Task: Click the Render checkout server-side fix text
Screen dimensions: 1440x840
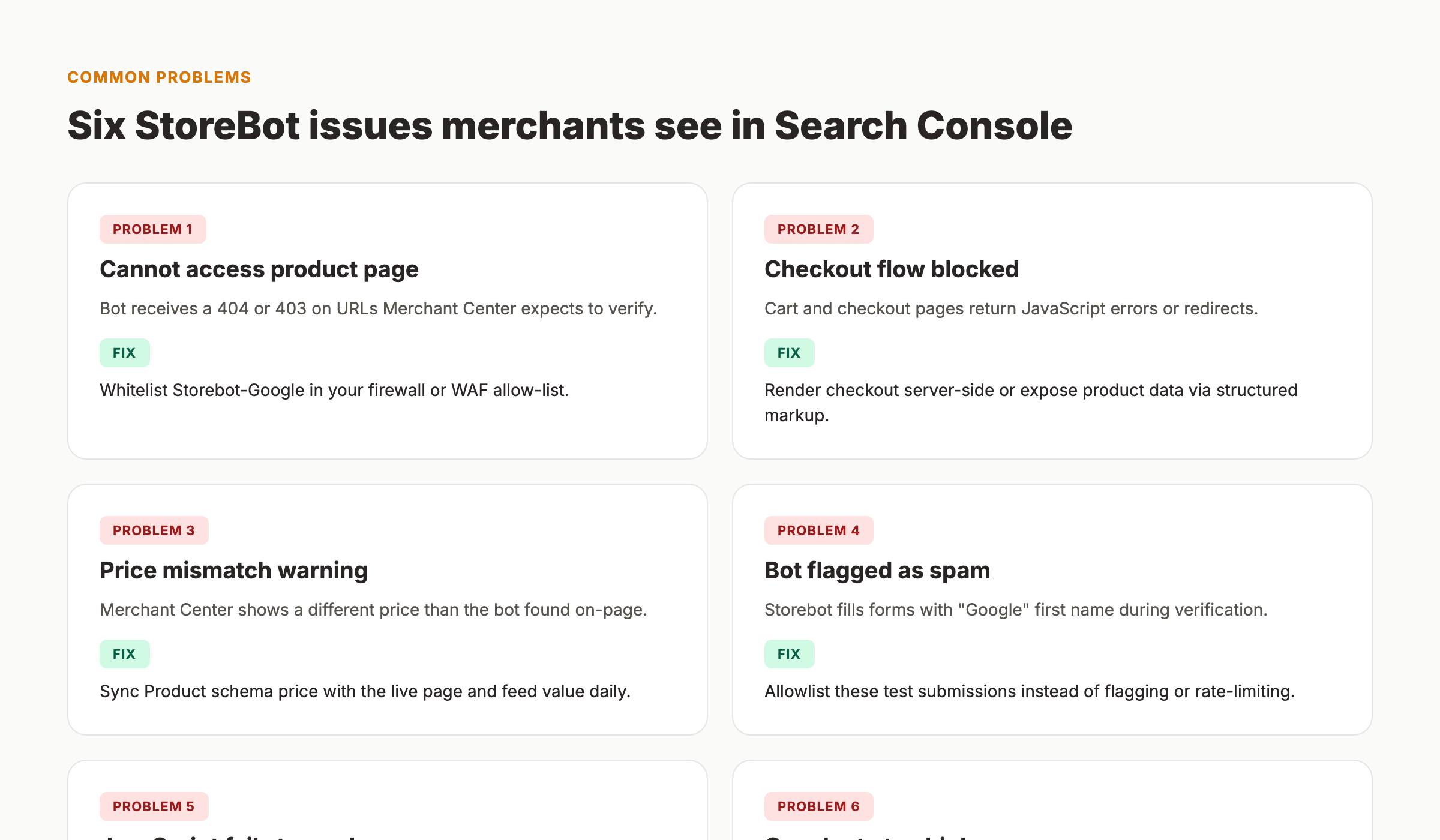Action: (1031, 403)
